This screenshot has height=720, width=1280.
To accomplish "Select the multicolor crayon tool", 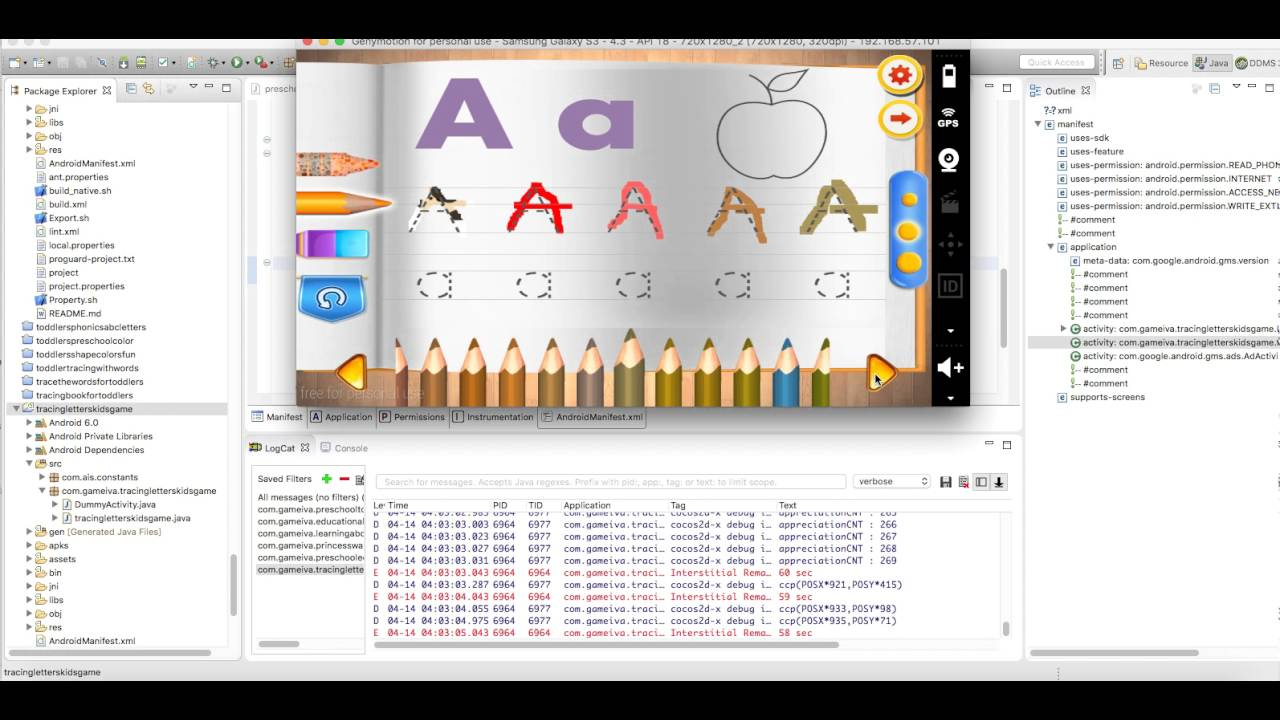I will tap(337, 164).
